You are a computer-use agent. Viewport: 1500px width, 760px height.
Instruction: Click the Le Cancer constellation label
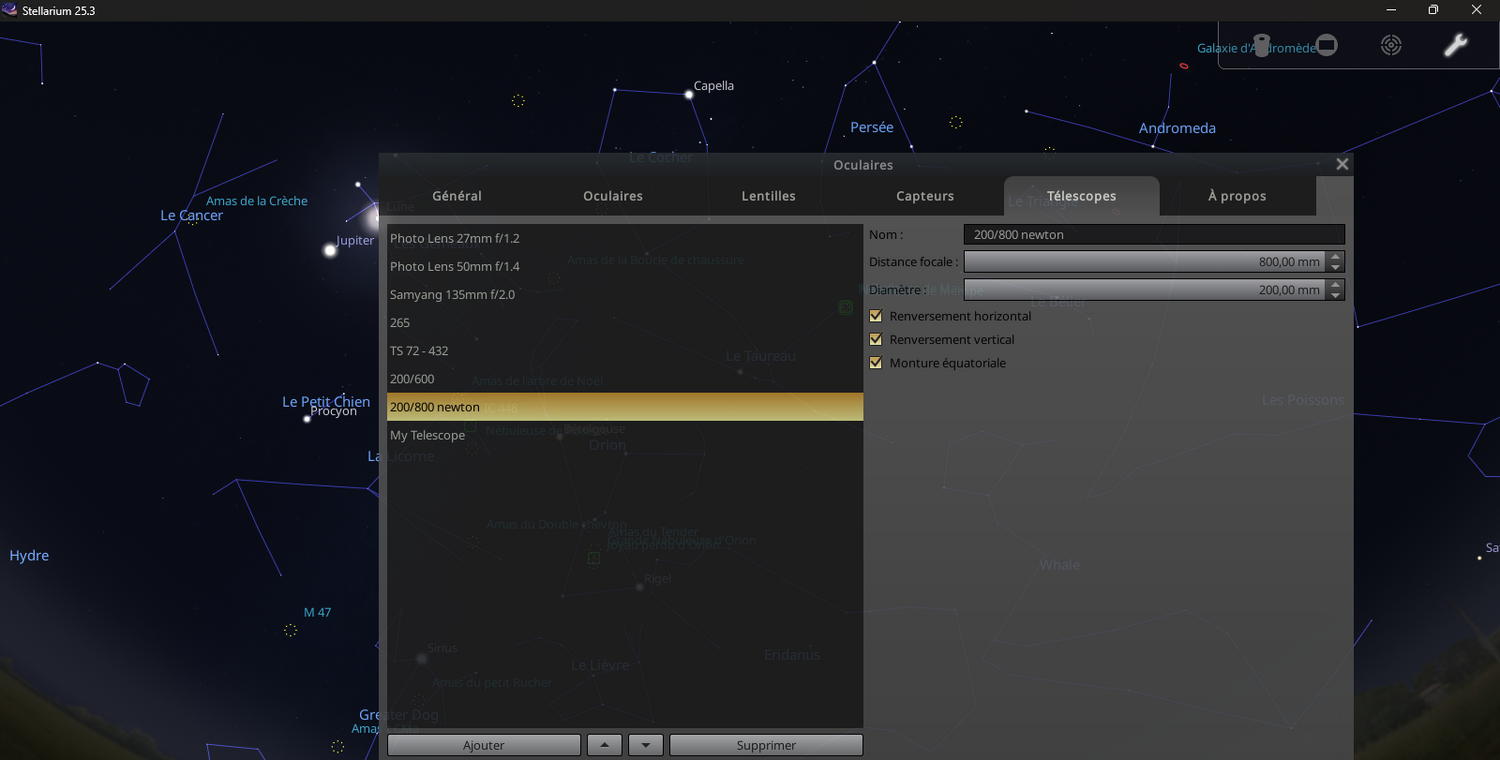(x=192, y=215)
